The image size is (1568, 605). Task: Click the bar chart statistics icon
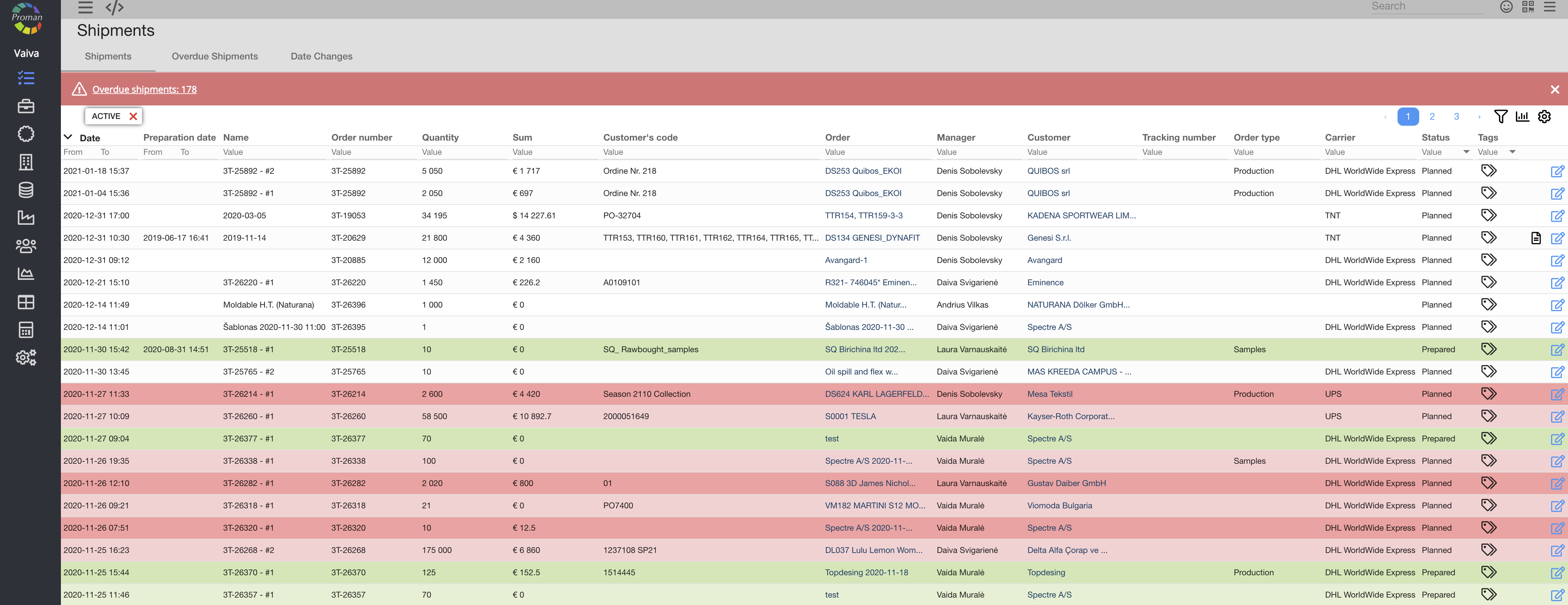(1522, 116)
